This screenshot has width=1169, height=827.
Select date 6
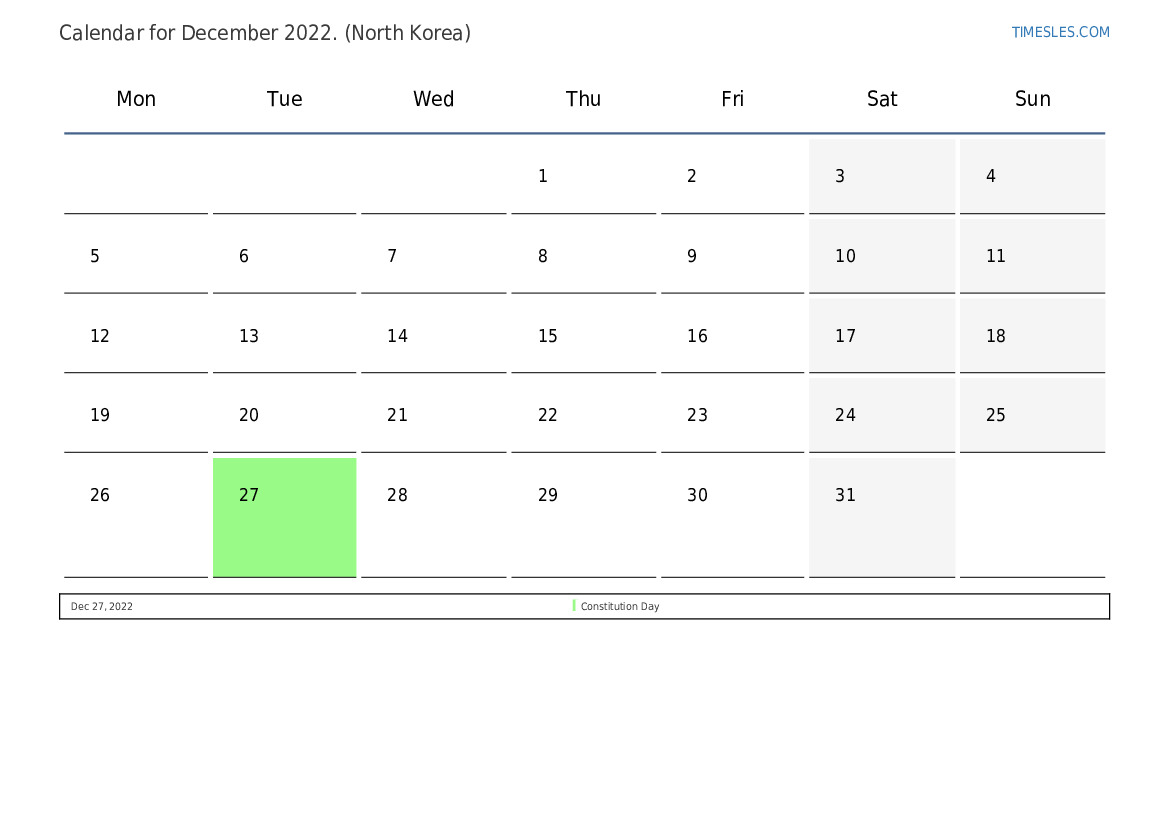(285, 256)
